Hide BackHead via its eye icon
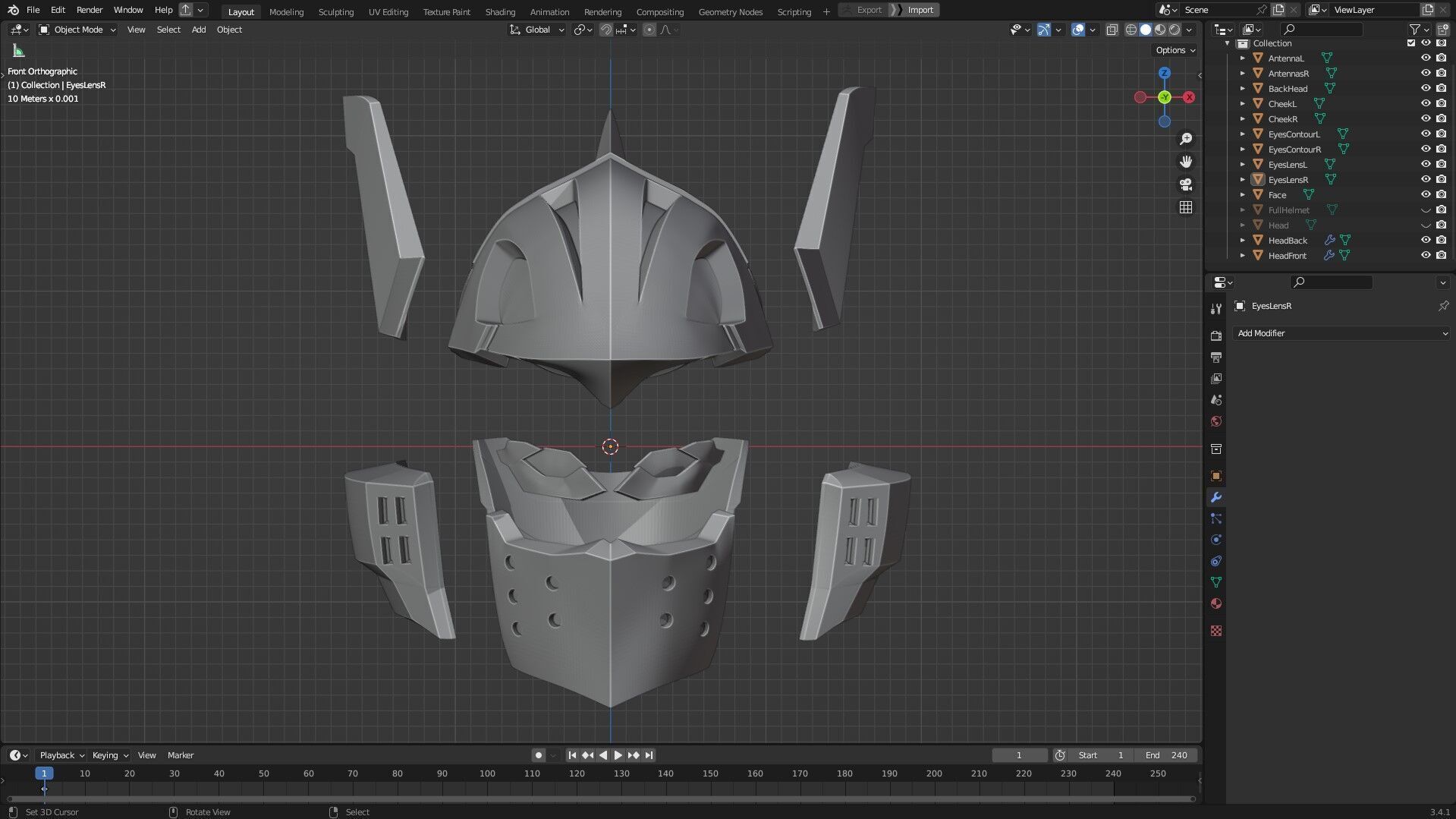The image size is (1456, 819). tap(1426, 89)
